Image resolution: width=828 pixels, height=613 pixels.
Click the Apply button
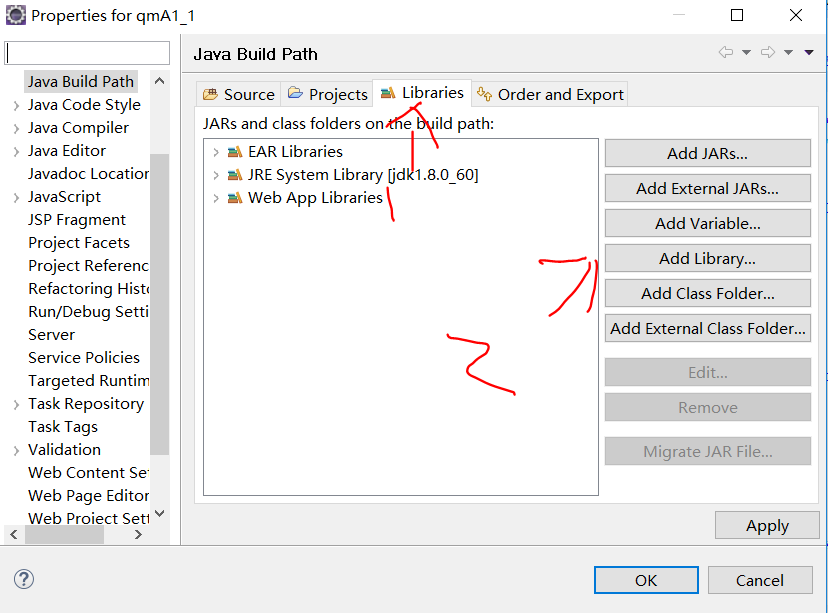pyautogui.click(x=767, y=525)
